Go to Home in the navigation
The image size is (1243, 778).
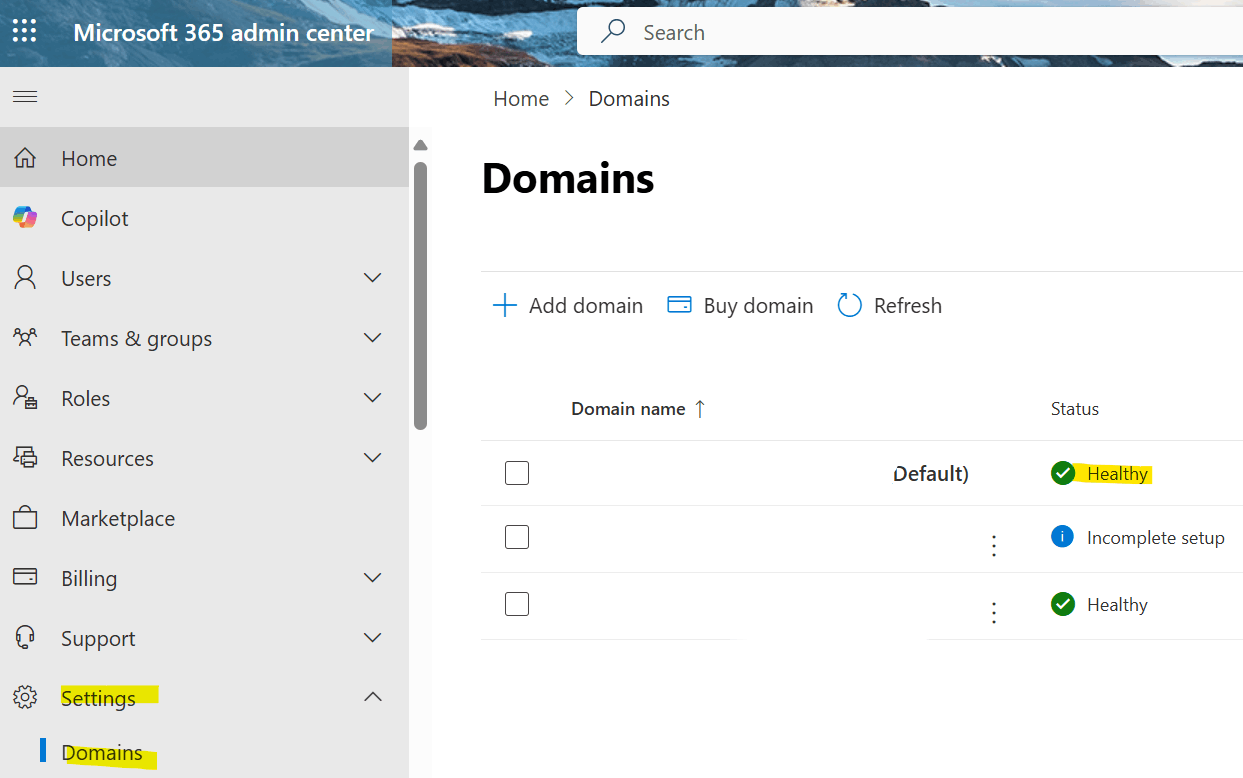click(204, 158)
